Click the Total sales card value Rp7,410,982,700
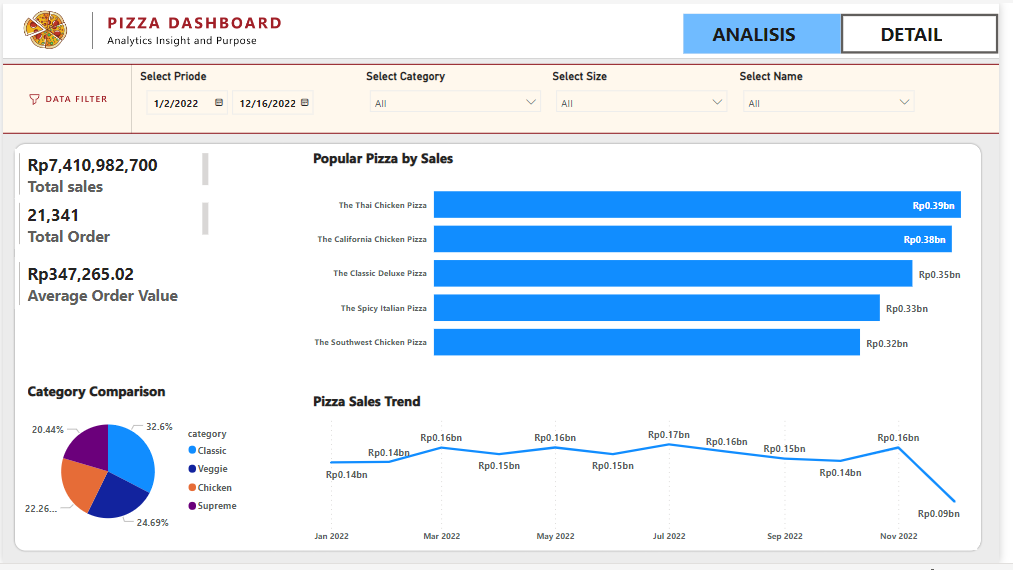 [92, 165]
